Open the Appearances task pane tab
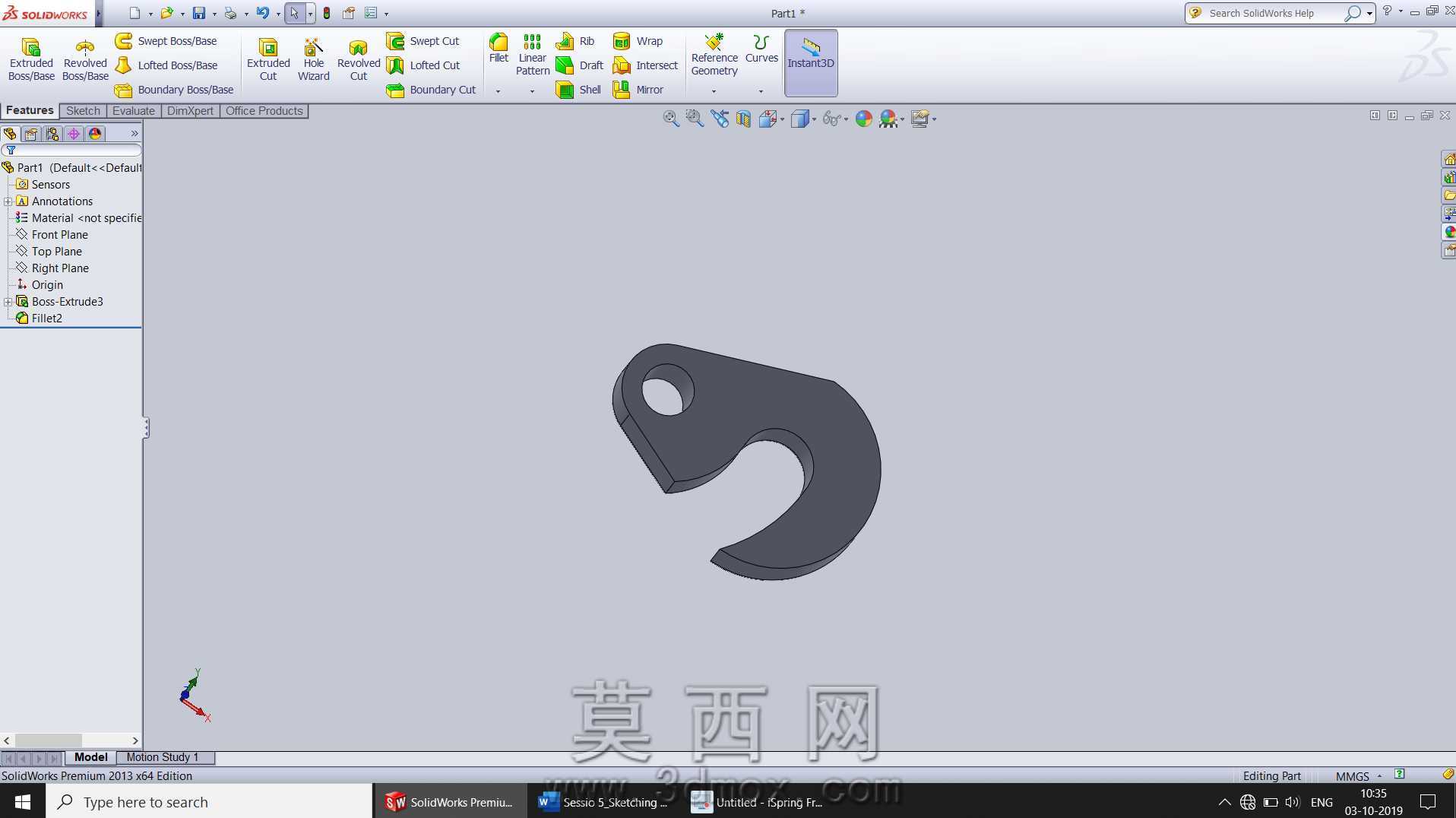 tap(1449, 232)
